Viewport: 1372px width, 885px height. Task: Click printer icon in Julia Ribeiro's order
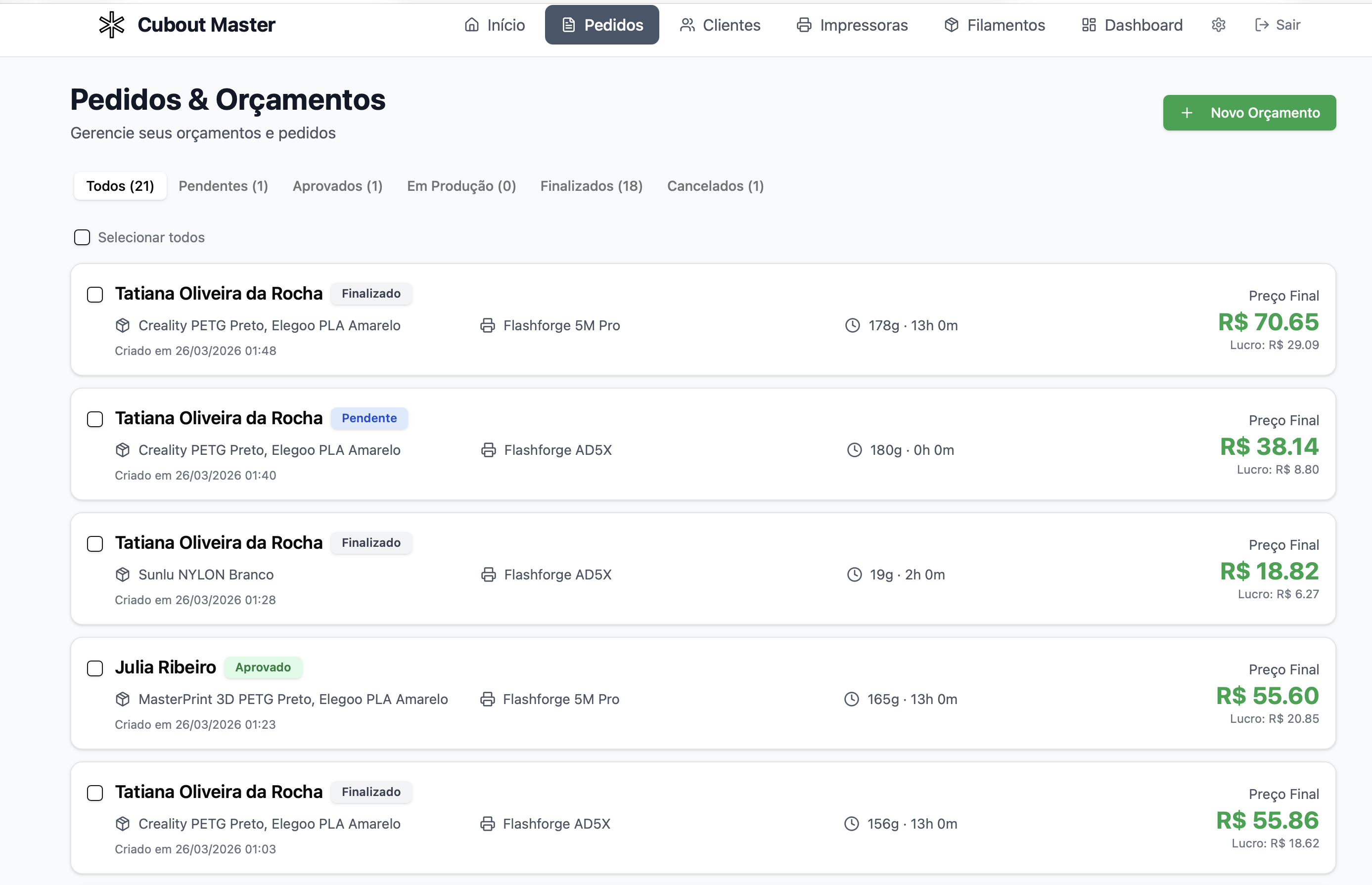(487, 700)
